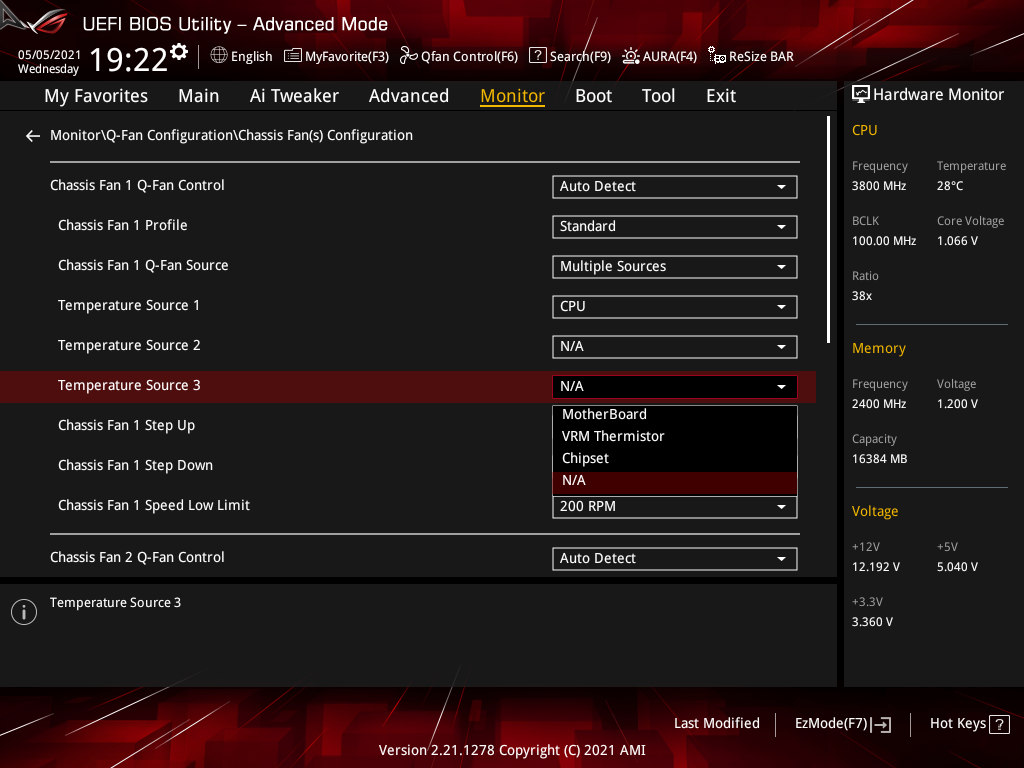Click the Search question-mark icon
Screen dimensions: 1024x768
pyautogui.click(x=537, y=56)
